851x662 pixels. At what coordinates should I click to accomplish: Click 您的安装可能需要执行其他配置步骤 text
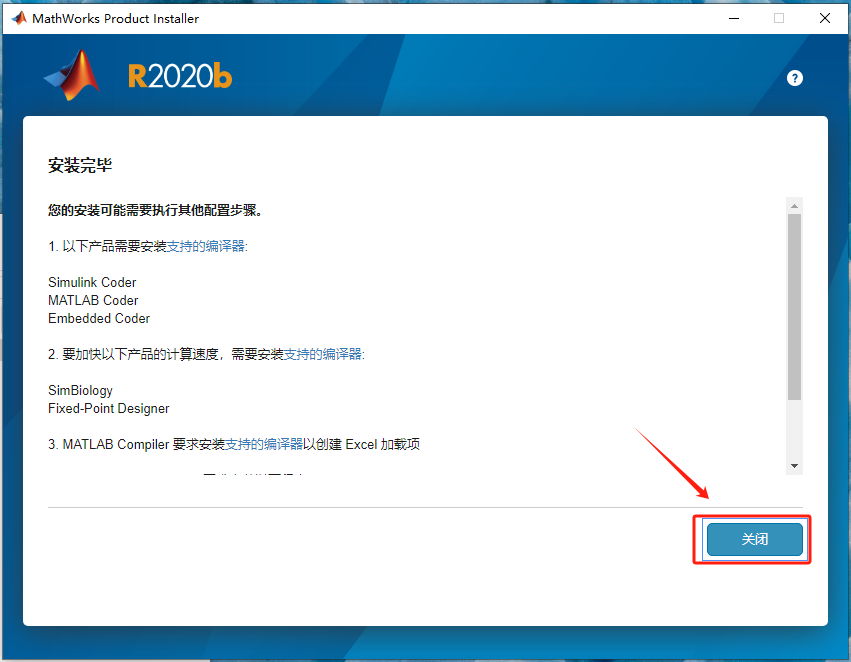(155, 210)
